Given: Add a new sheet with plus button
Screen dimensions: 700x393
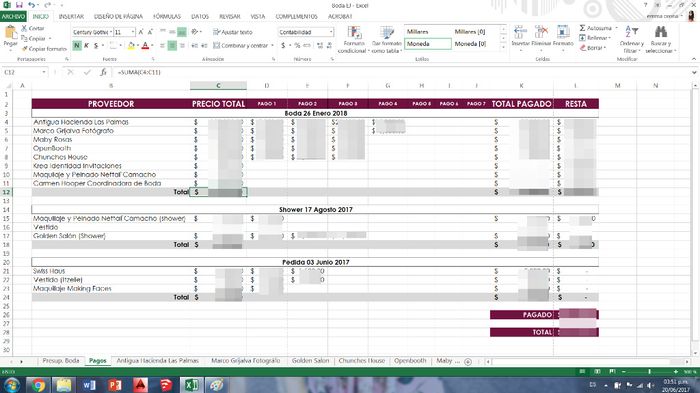Looking at the screenshot, I should pos(468,362).
